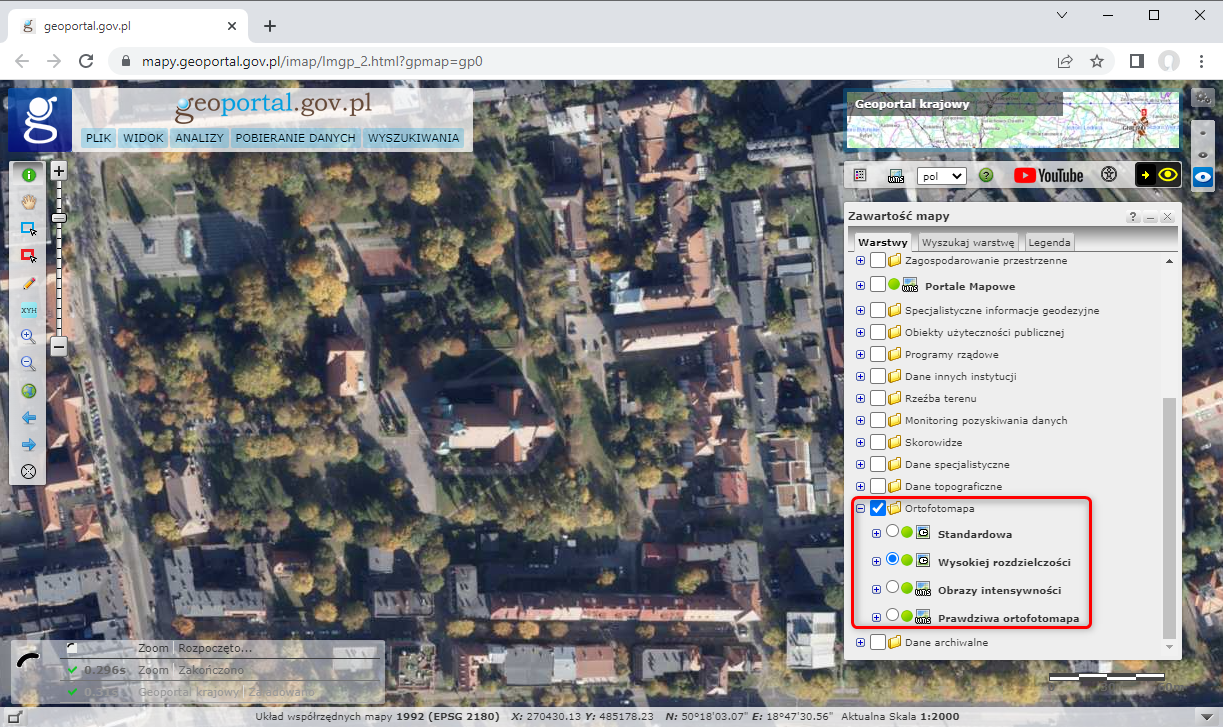Open the language dropdown showing pol

(941, 176)
